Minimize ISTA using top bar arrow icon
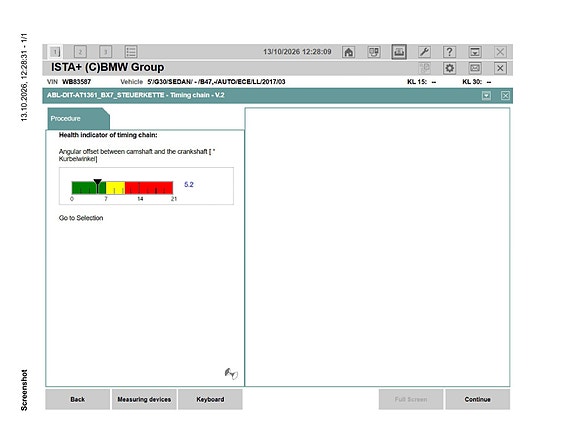The height and width of the screenshot is (444, 575). 475,52
